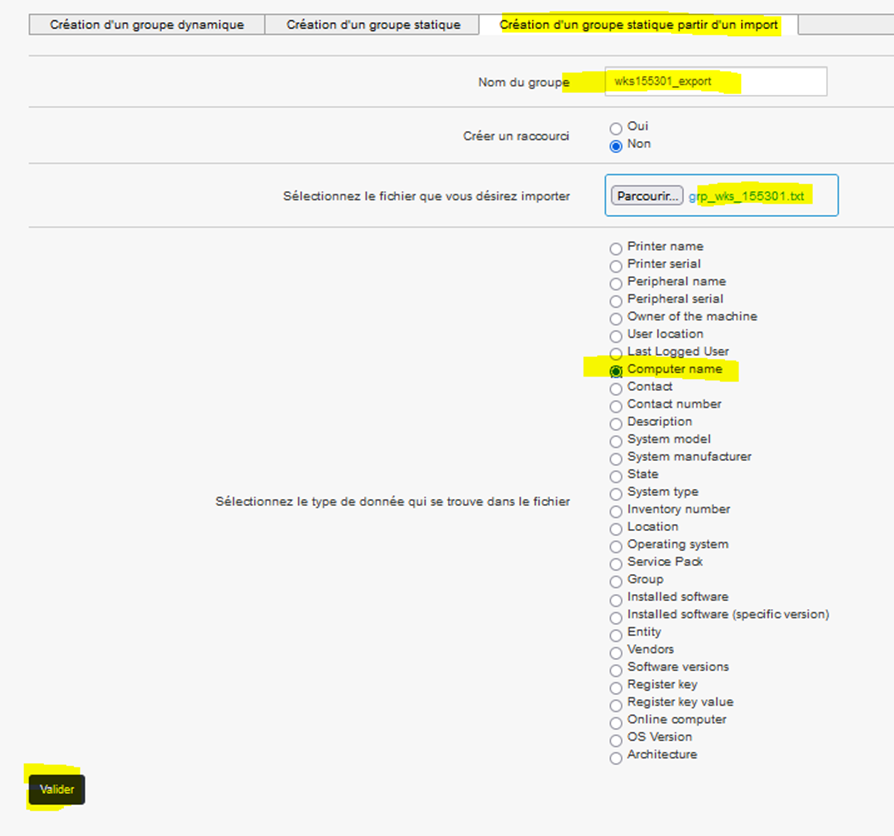Image resolution: width=894 pixels, height=836 pixels.
Task: Choose Non for Créer un raccourci
Action: coord(616,145)
